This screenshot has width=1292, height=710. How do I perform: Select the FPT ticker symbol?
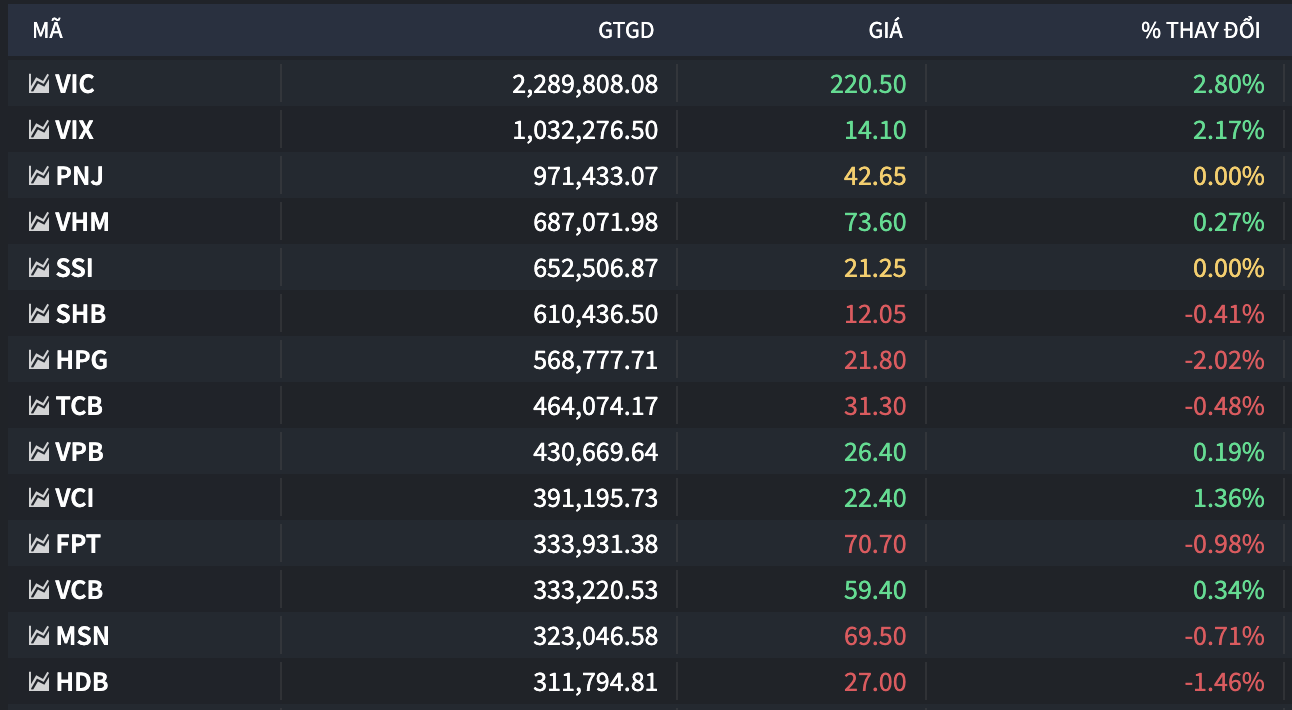coord(79,544)
